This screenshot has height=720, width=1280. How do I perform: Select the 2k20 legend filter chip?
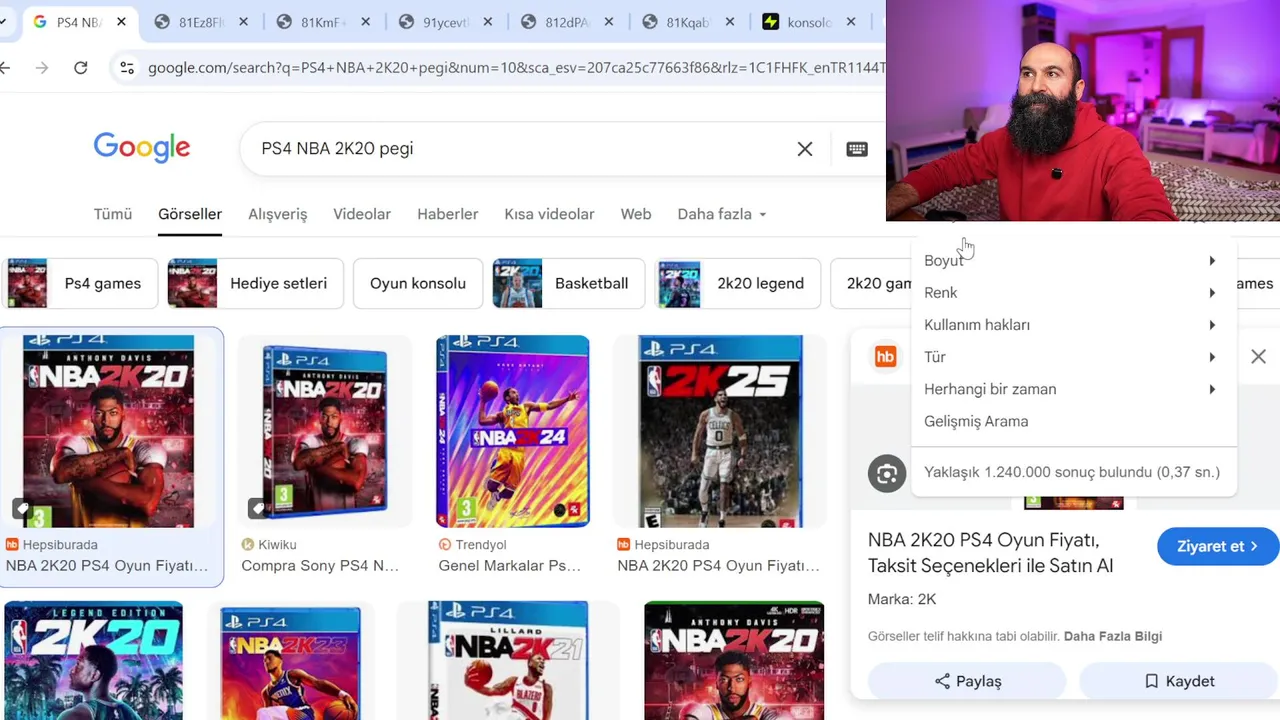[738, 283]
